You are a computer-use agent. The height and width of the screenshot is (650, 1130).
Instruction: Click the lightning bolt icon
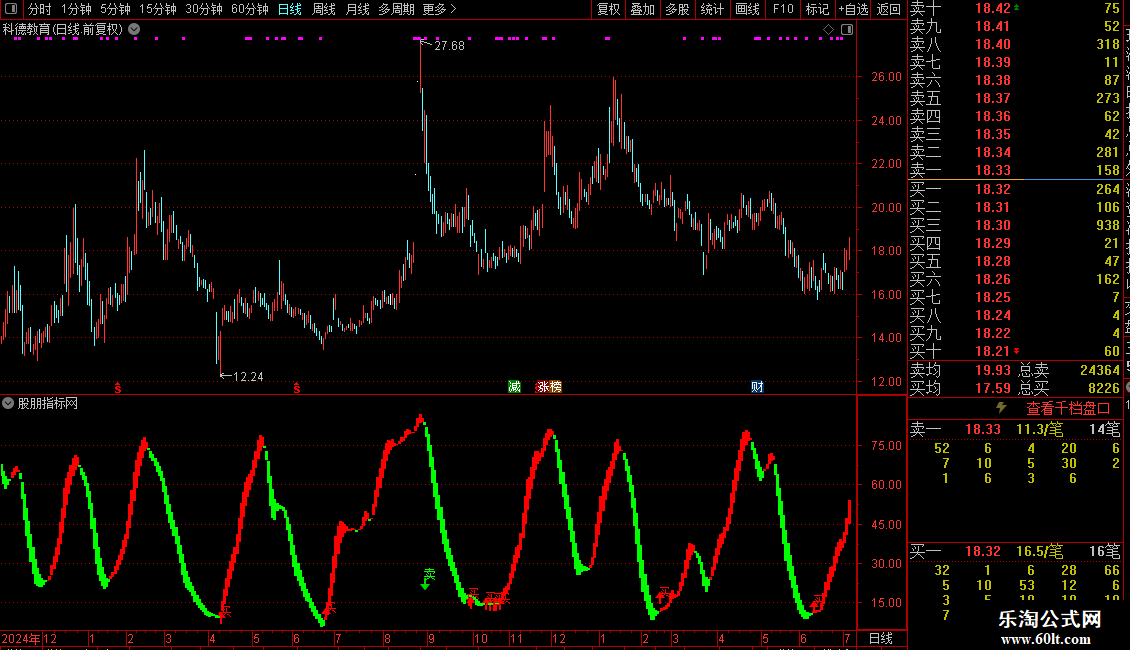(1001, 408)
